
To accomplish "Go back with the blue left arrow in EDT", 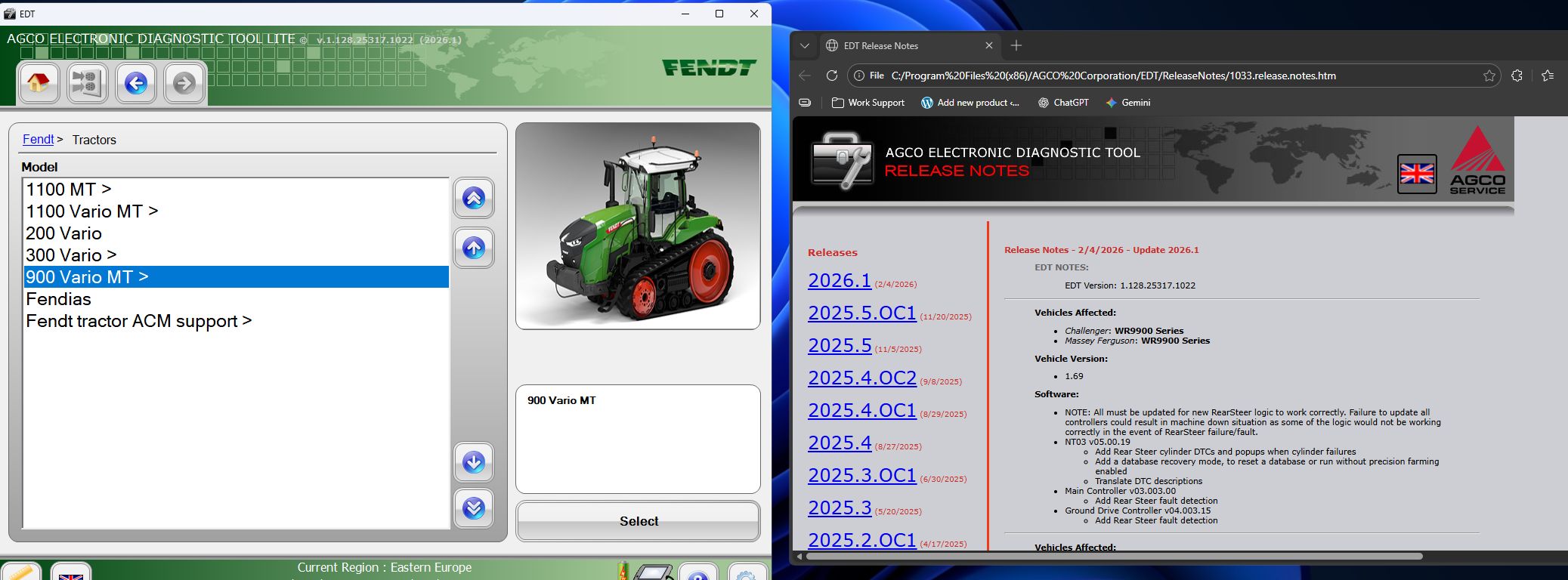I will pos(136,82).
